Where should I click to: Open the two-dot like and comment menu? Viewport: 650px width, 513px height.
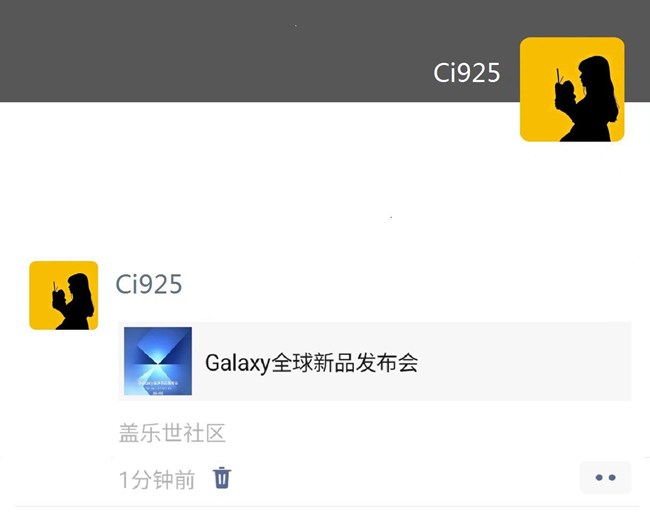point(605,477)
